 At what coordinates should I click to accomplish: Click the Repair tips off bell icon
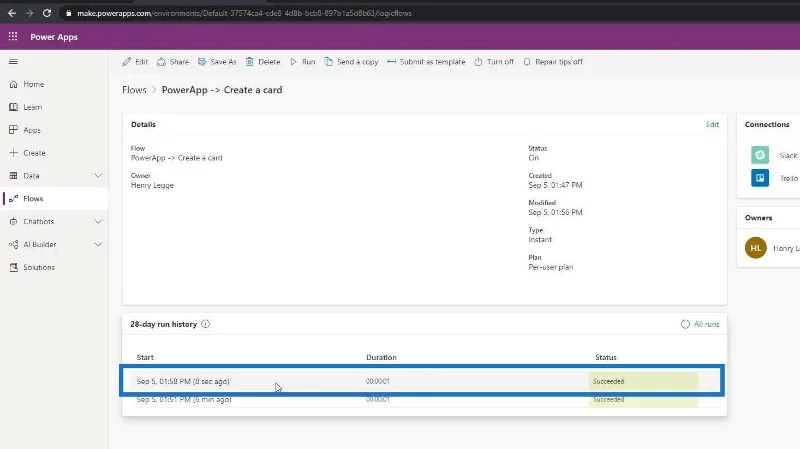point(527,62)
